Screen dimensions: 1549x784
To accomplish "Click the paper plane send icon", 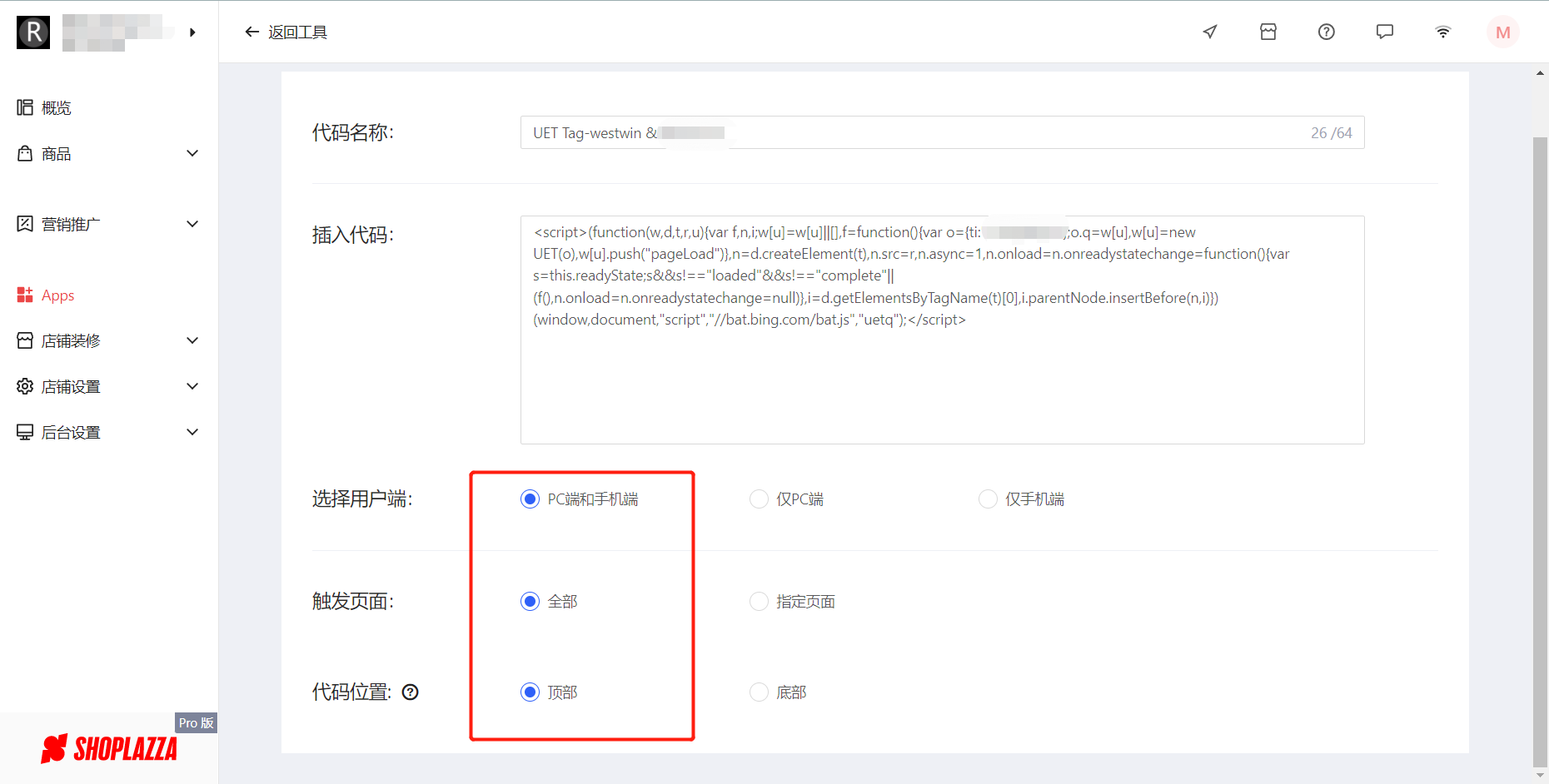I will click(x=1210, y=32).
